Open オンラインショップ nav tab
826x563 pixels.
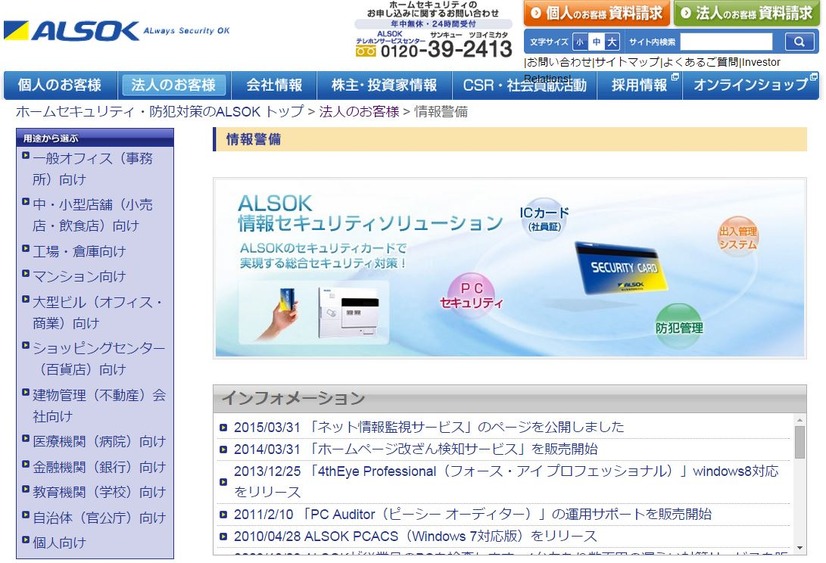click(751, 85)
